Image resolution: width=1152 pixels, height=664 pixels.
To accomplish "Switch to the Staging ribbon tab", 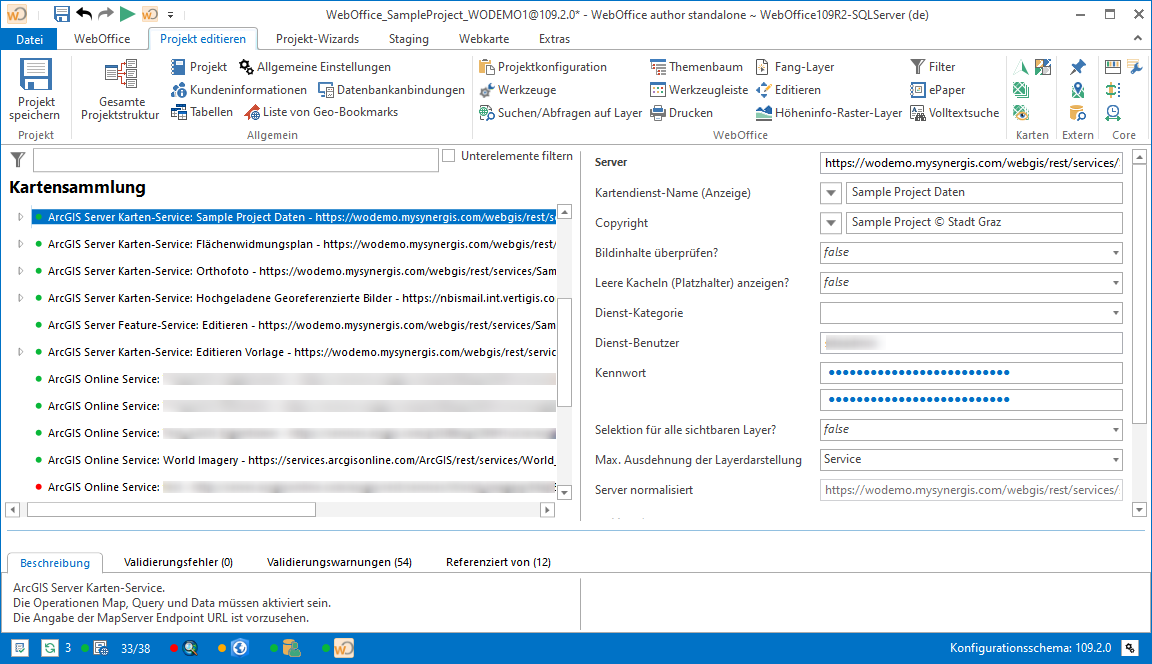I will [x=408, y=39].
